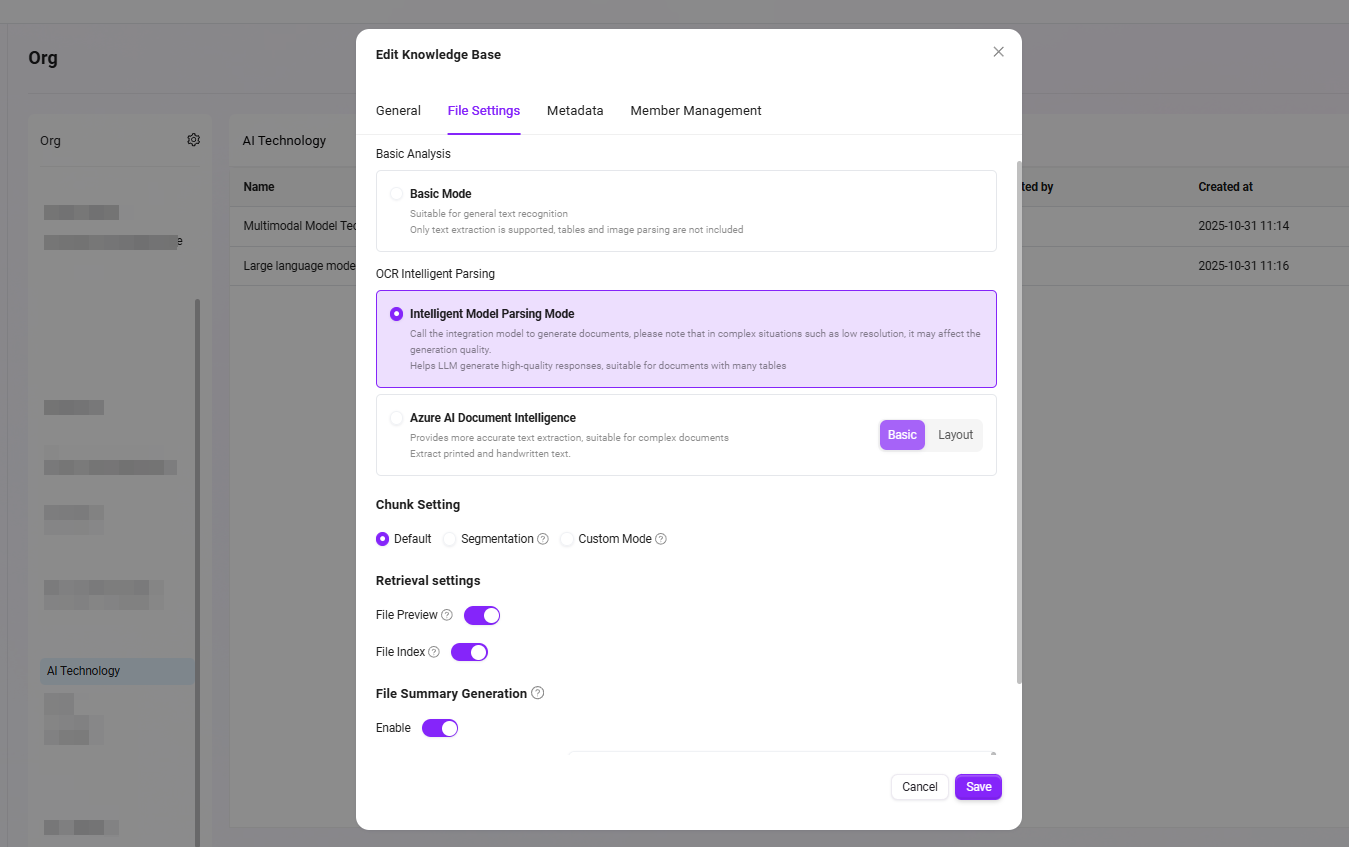This screenshot has width=1349, height=847.
Task: Click help icon beside Custom Mode
Action: tap(661, 539)
